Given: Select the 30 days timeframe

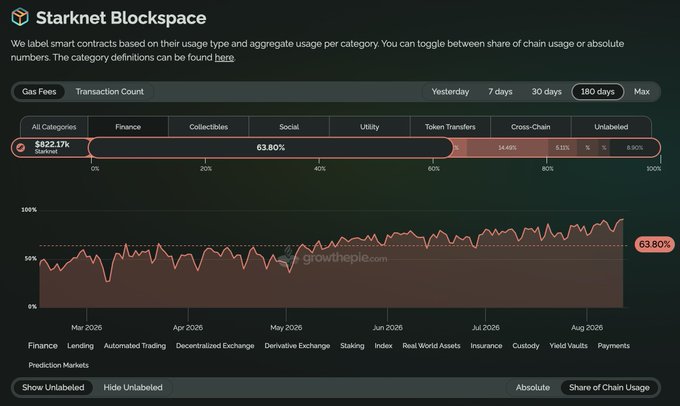Looking at the screenshot, I should 546,92.
